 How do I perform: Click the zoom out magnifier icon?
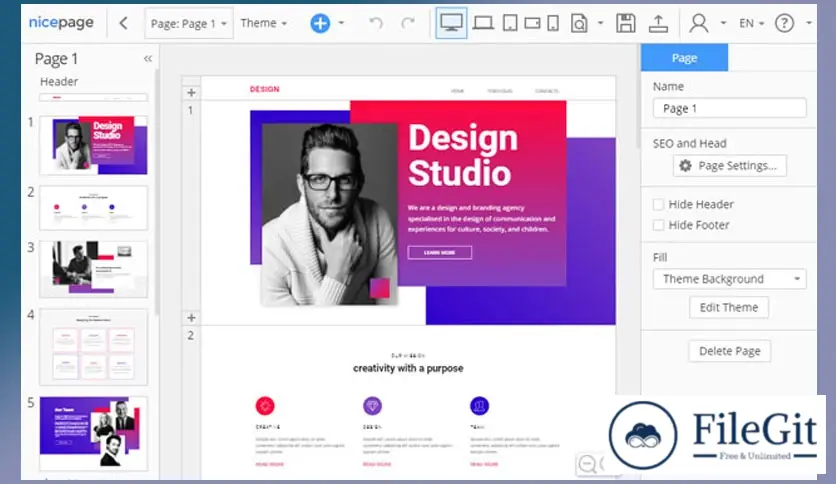tap(588, 464)
